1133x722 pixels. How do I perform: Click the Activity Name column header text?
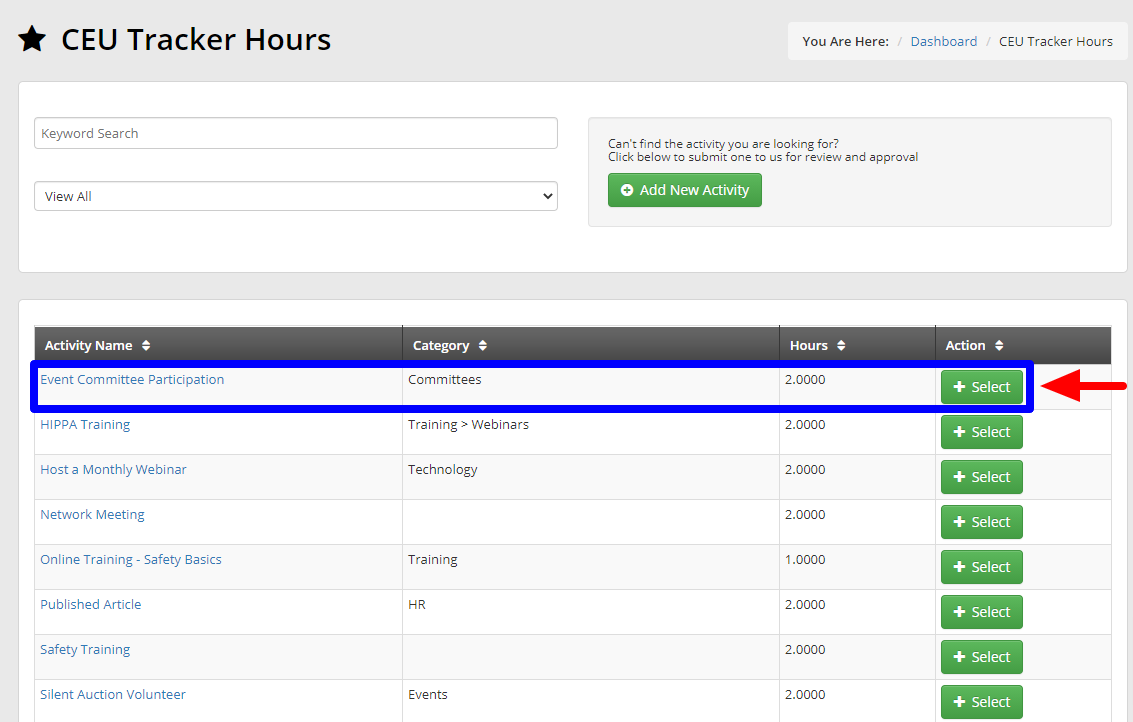pos(88,345)
